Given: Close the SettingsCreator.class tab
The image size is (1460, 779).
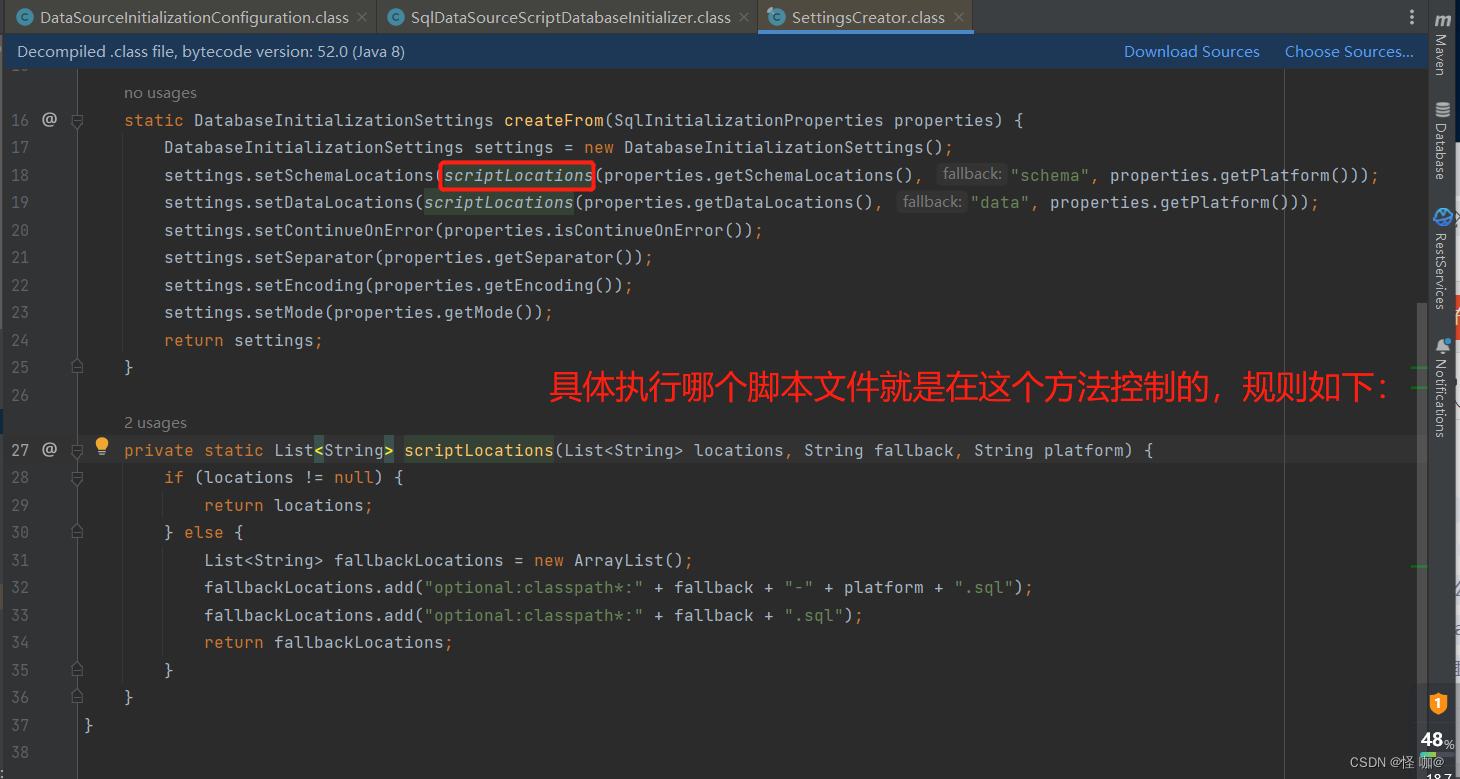Looking at the screenshot, I should pyautogui.click(x=958, y=17).
